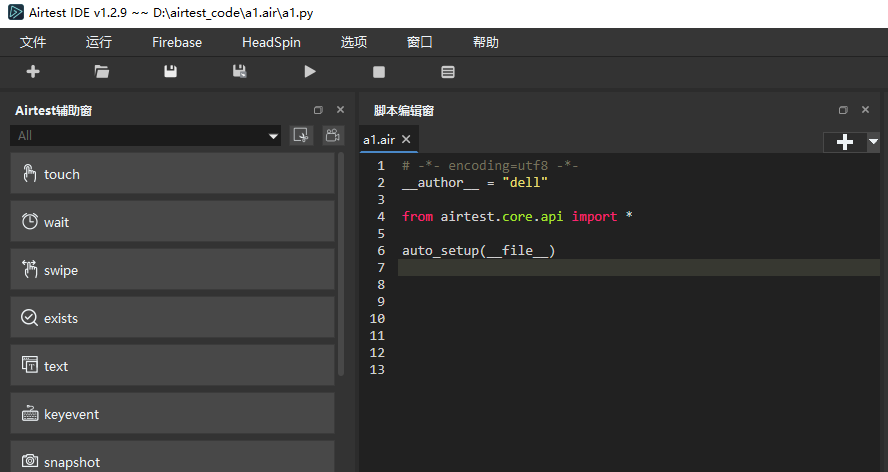Open the log report viewer icon
The image size is (888, 472).
pyautogui.click(x=448, y=72)
